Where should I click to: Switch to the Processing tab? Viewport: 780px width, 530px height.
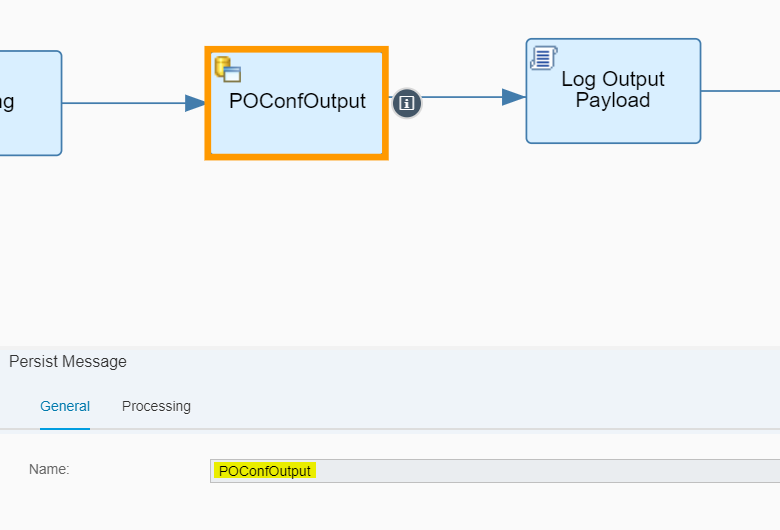click(156, 406)
